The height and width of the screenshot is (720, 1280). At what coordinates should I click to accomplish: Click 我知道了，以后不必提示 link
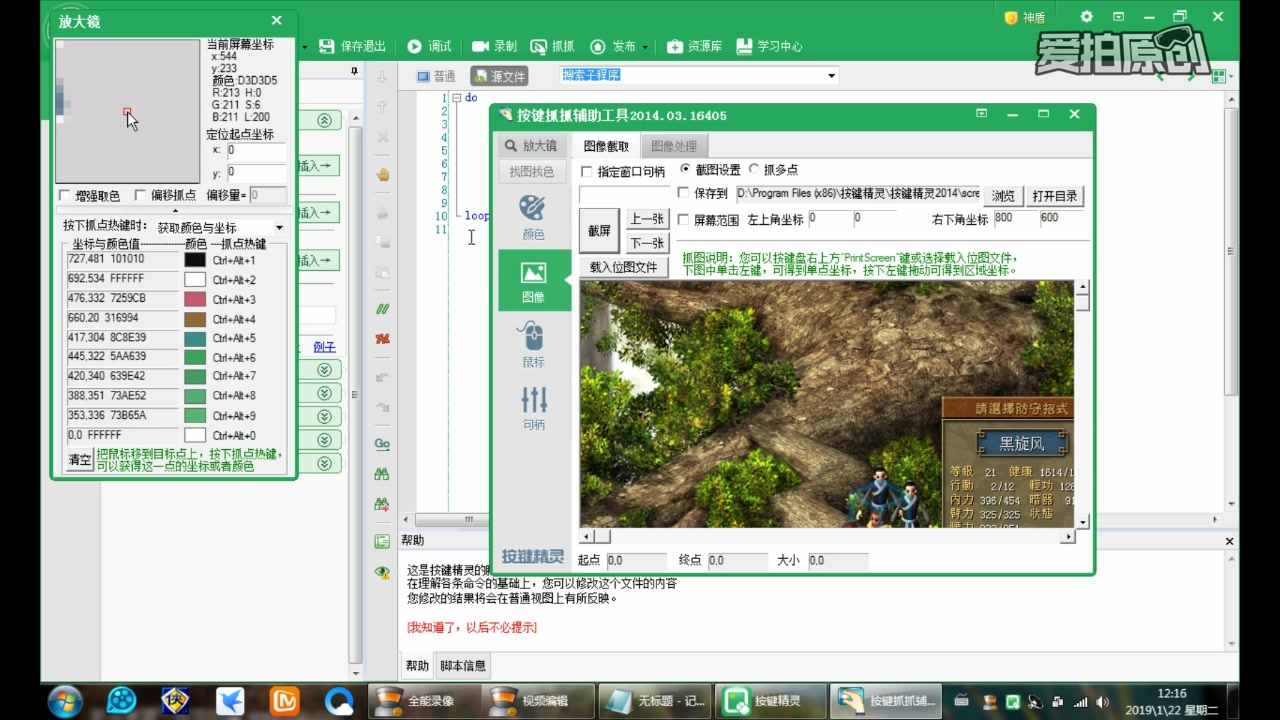(x=471, y=627)
